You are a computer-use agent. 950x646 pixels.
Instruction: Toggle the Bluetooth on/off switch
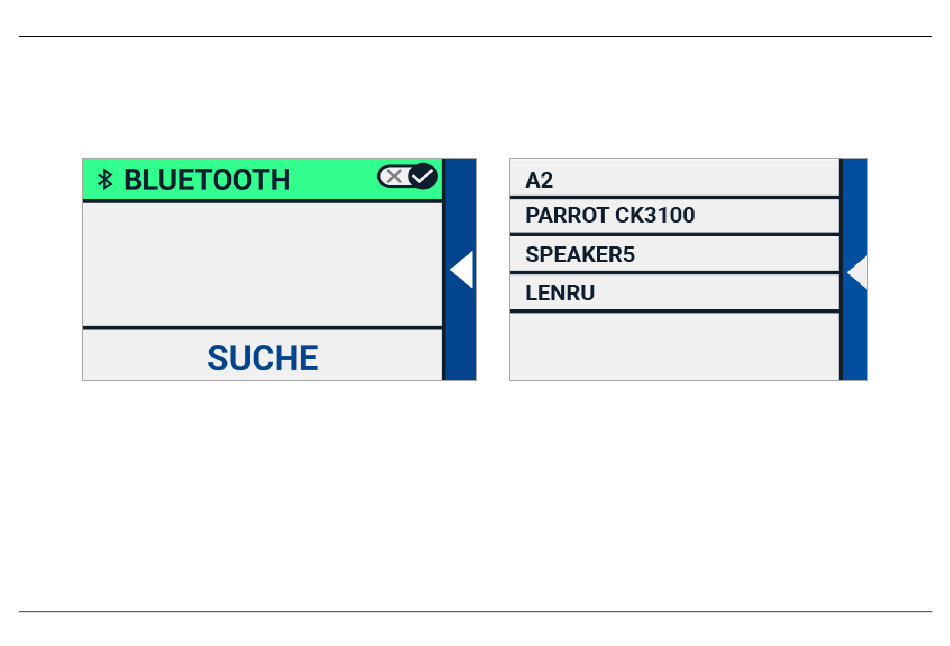click(x=407, y=176)
